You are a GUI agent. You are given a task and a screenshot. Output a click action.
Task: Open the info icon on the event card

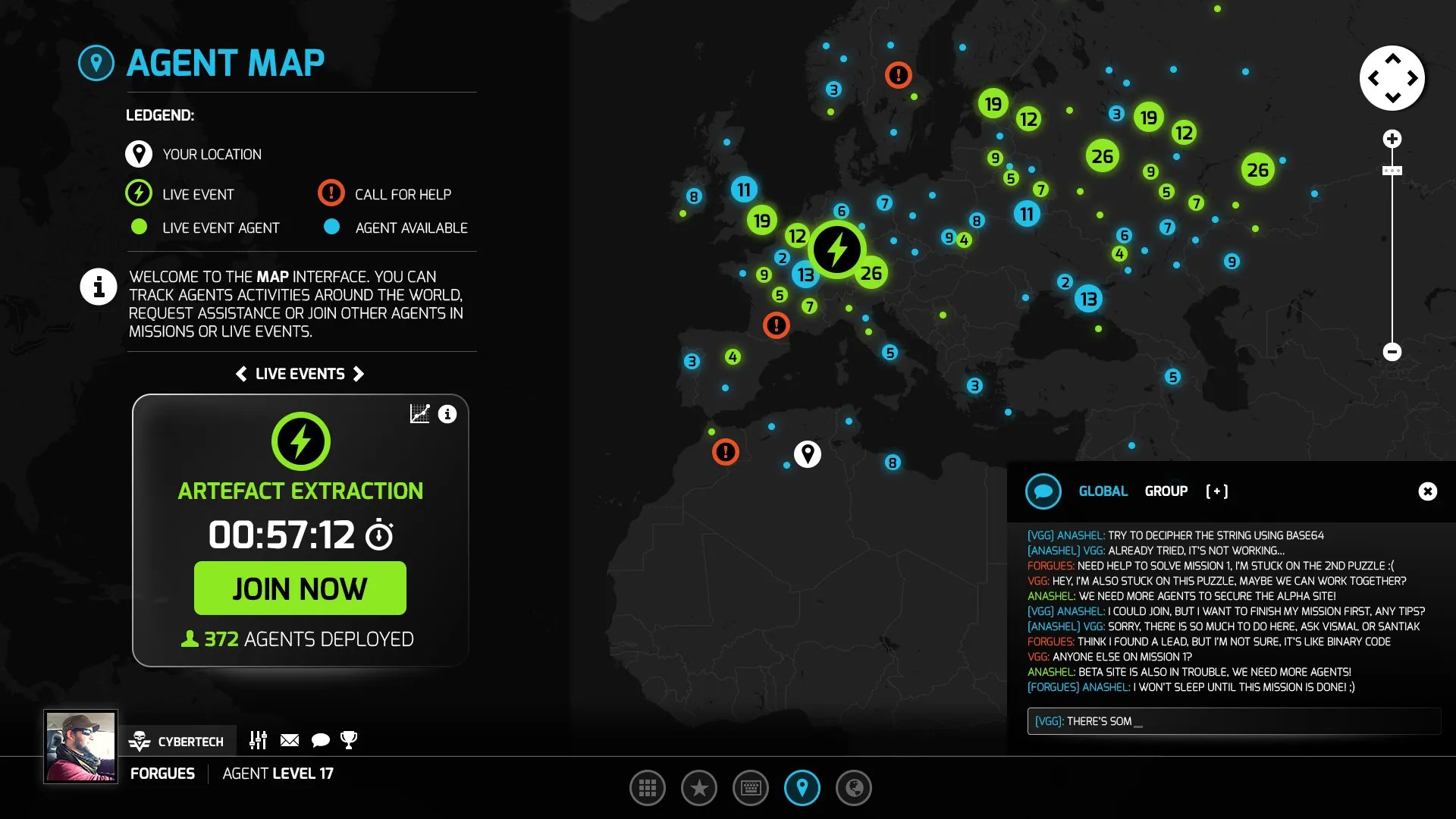tap(448, 414)
